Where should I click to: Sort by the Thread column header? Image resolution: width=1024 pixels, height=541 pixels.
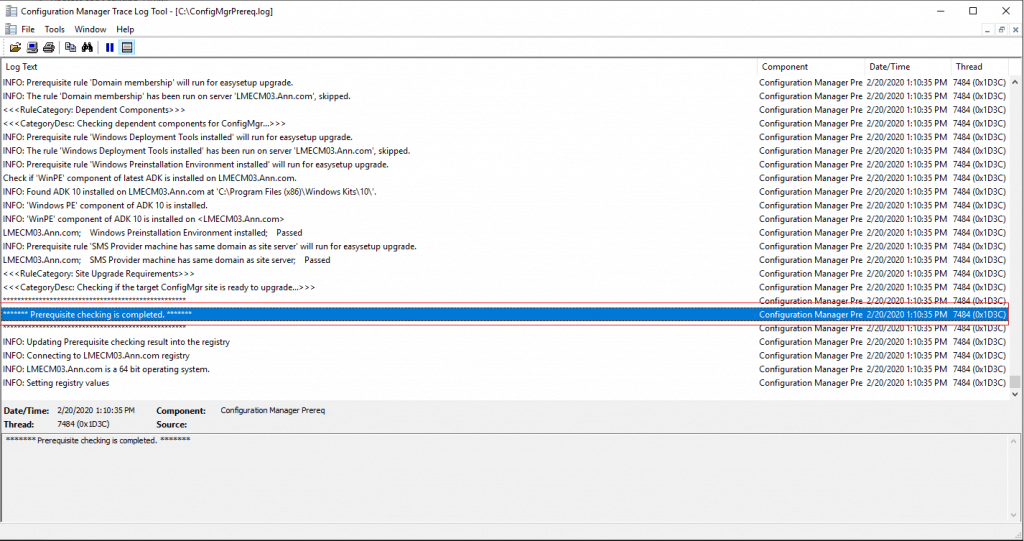point(980,67)
